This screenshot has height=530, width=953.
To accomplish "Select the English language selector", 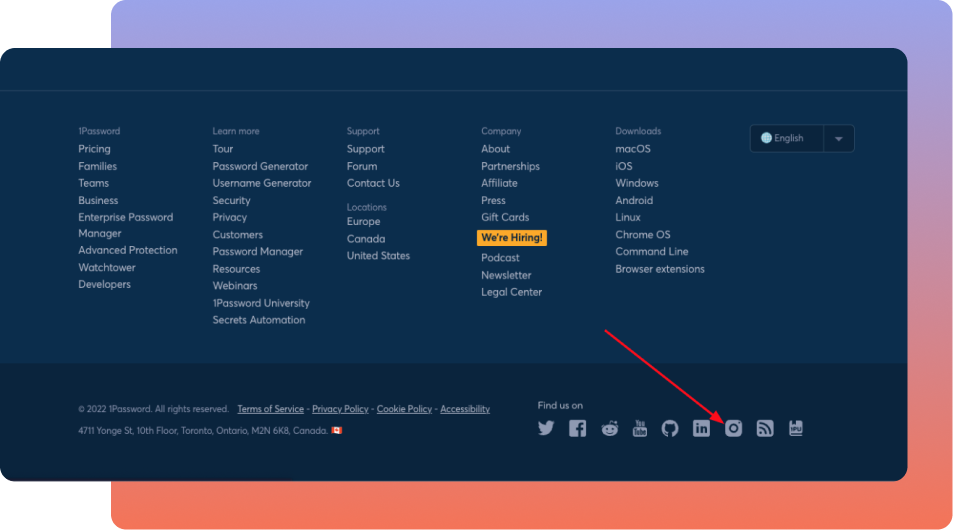I will pos(787,139).
